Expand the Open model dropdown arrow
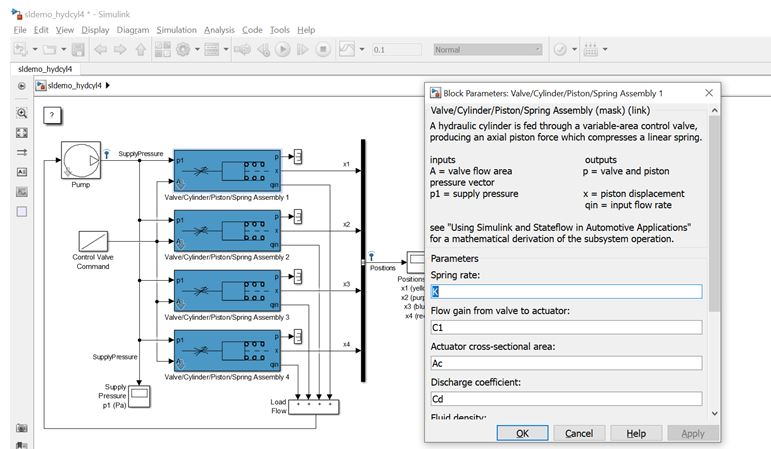The width and height of the screenshot is (771, 449). [x=63, y=49]
